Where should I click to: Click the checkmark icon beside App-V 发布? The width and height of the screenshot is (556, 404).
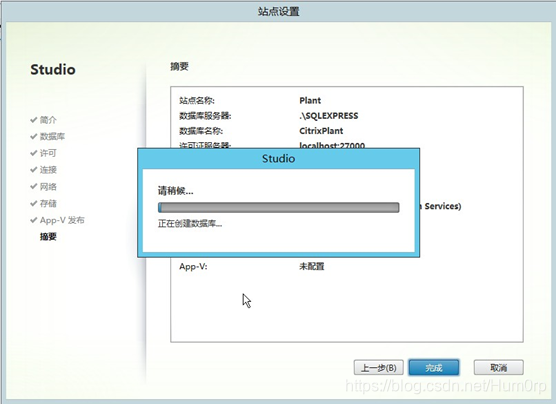click(x=34, y=220)
